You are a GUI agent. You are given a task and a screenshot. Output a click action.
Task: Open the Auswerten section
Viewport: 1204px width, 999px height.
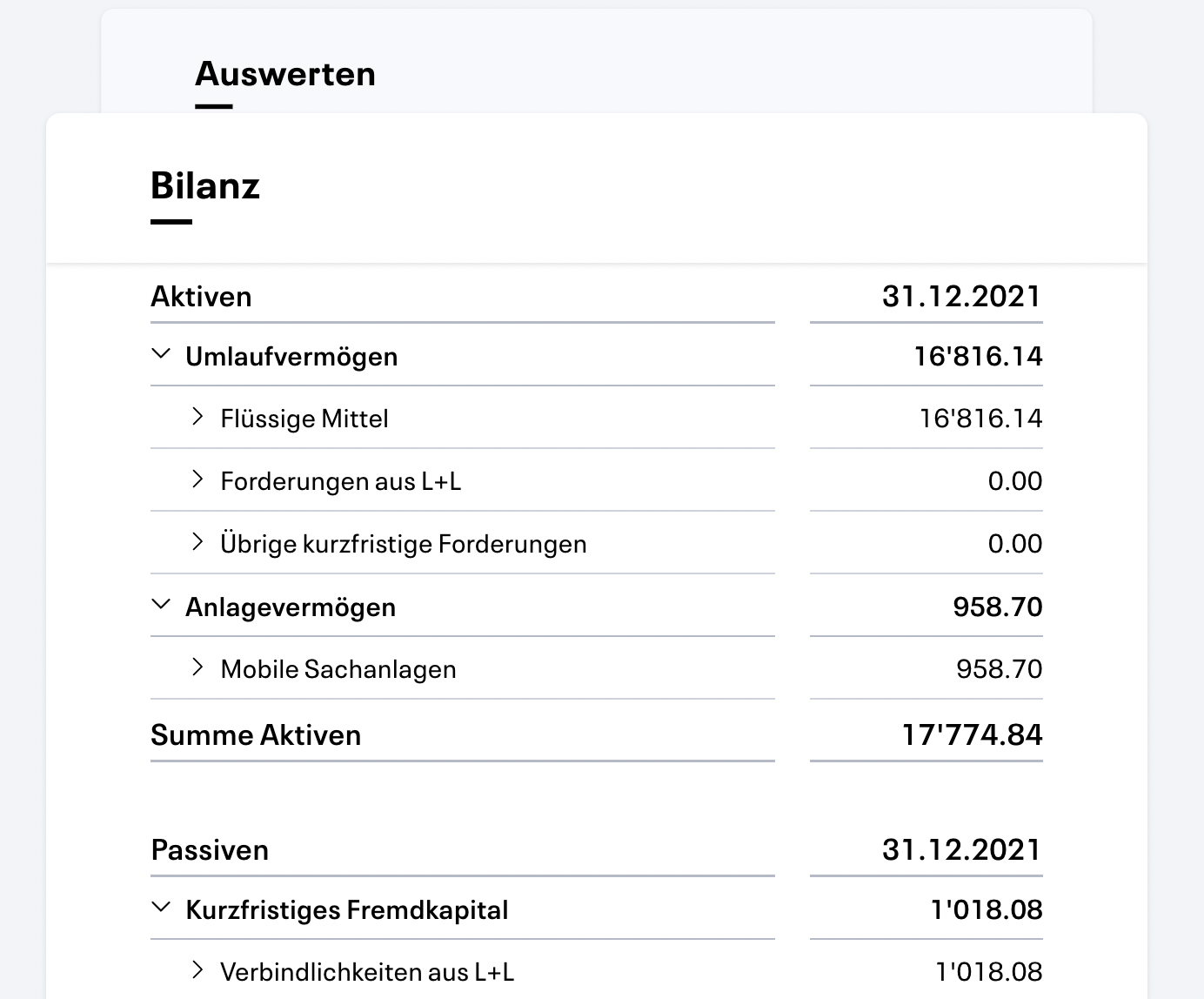coord(284,73)
